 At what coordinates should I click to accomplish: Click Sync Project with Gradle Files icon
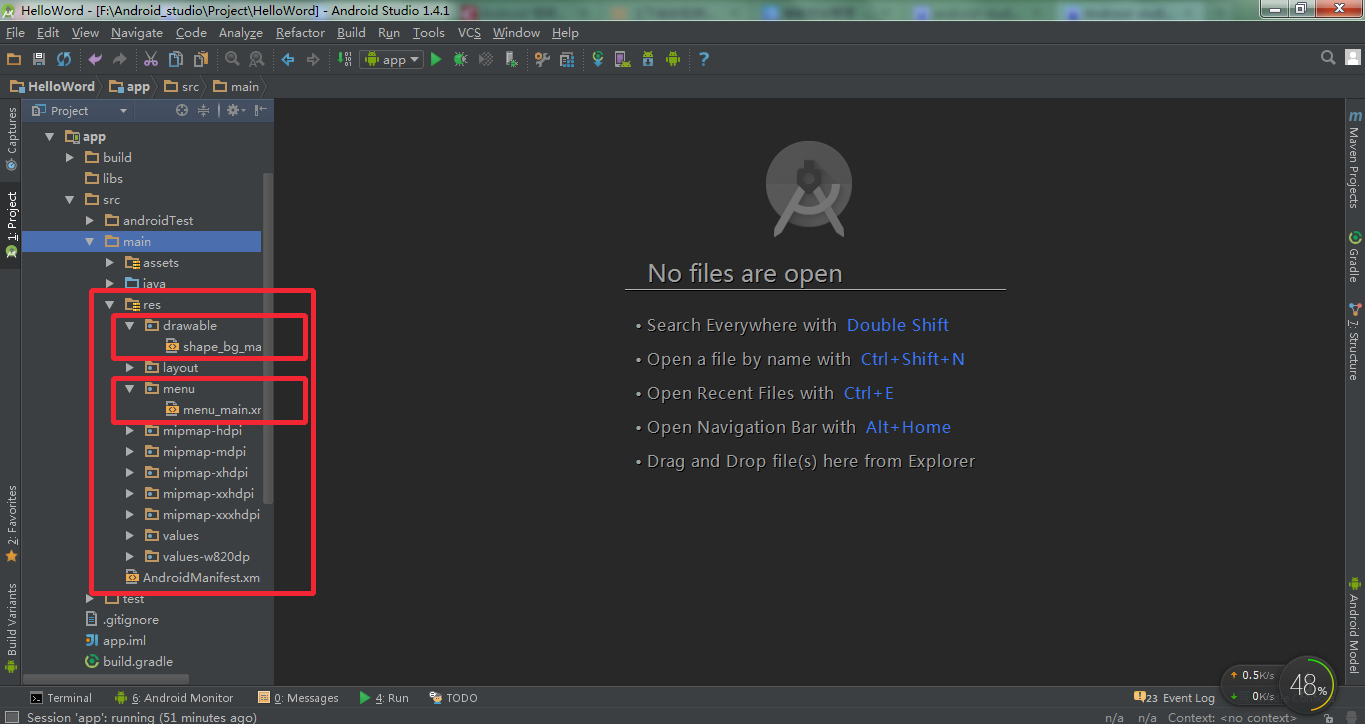point(598,59)
